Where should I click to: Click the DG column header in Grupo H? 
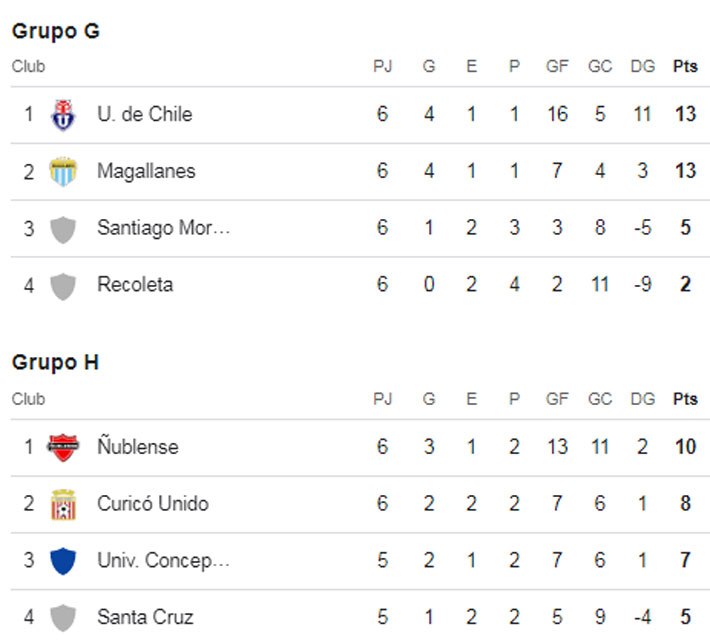tap(643, 399)
